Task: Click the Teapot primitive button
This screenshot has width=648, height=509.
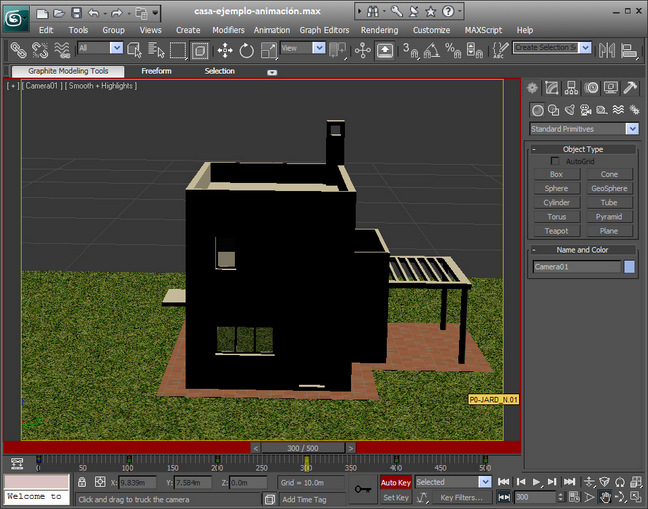Action: [x=557, y=231]
